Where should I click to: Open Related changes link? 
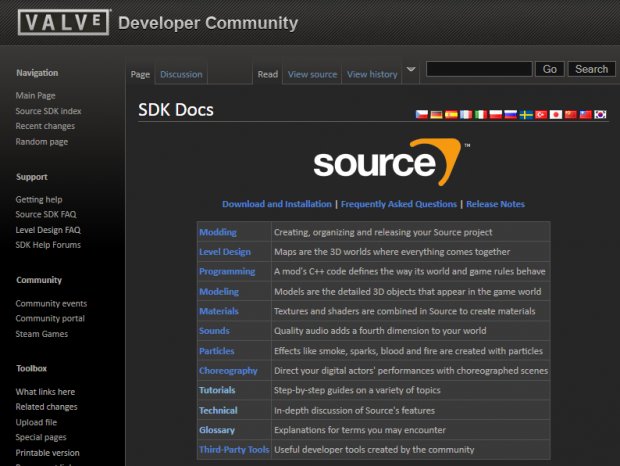46,407
